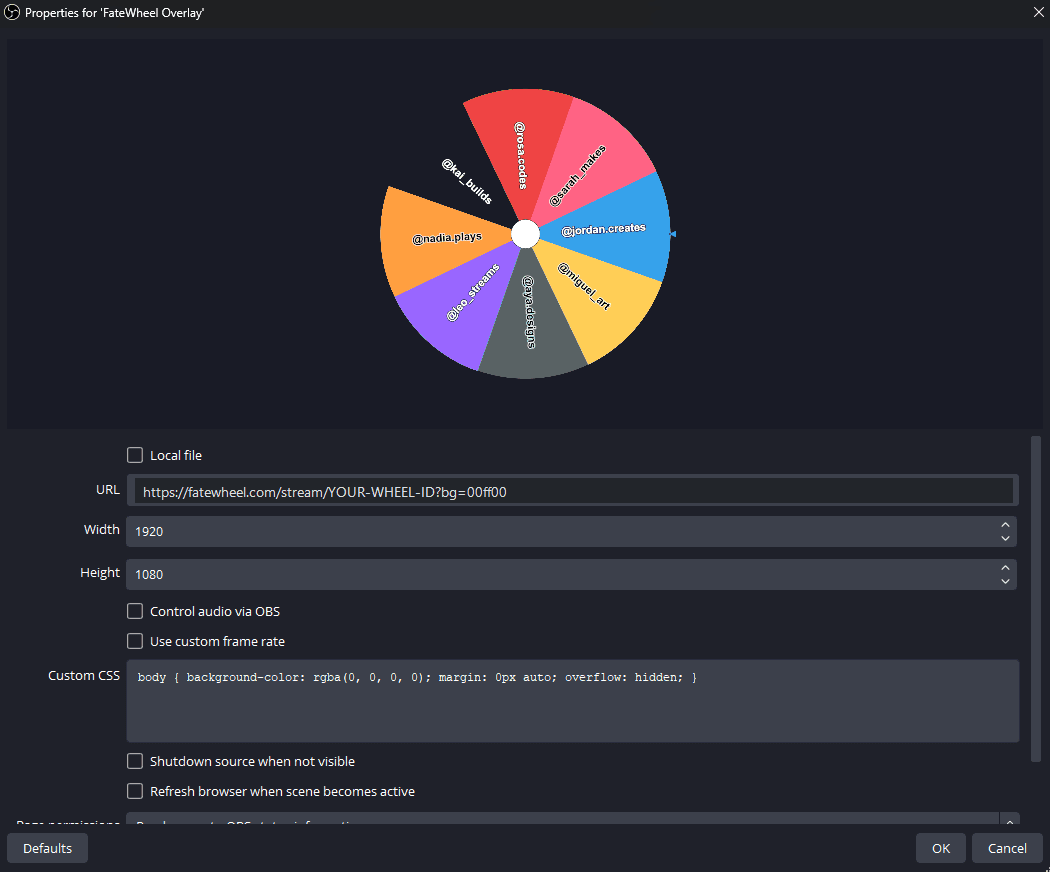Close the FateWheel Overlay properties dialog
1050x872 pixels.
click(1038, 12)
